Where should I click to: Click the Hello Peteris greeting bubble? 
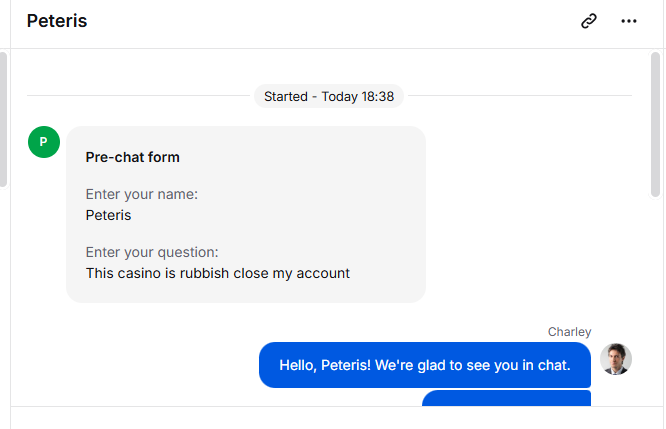click(x=425, y=365)
